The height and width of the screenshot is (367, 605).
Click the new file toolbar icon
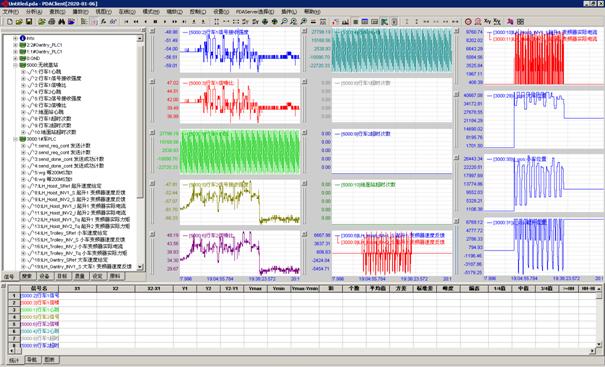click(x=10, y=22)
